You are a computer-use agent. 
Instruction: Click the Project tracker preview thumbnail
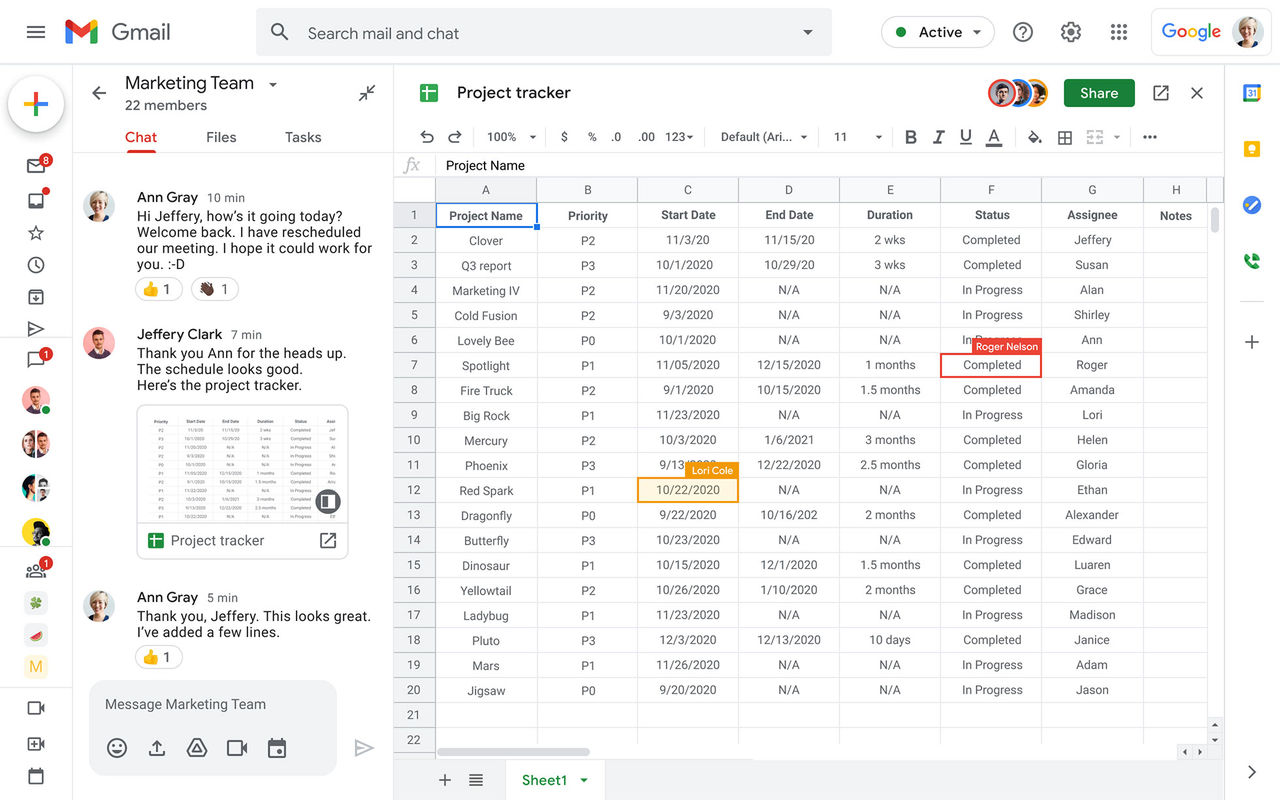(x=242, y=463)
